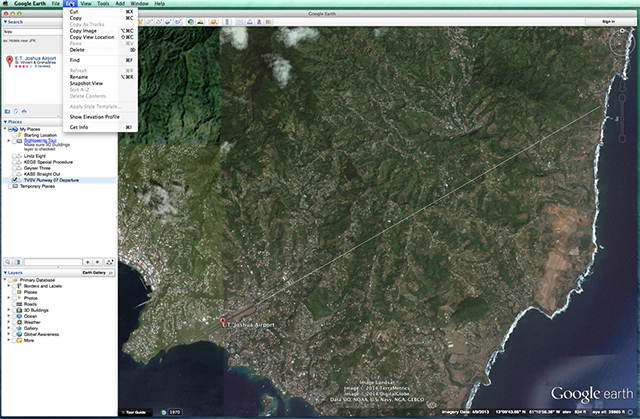
Task: Collapse the My Places tree node
Action: (x=5, y=129)
